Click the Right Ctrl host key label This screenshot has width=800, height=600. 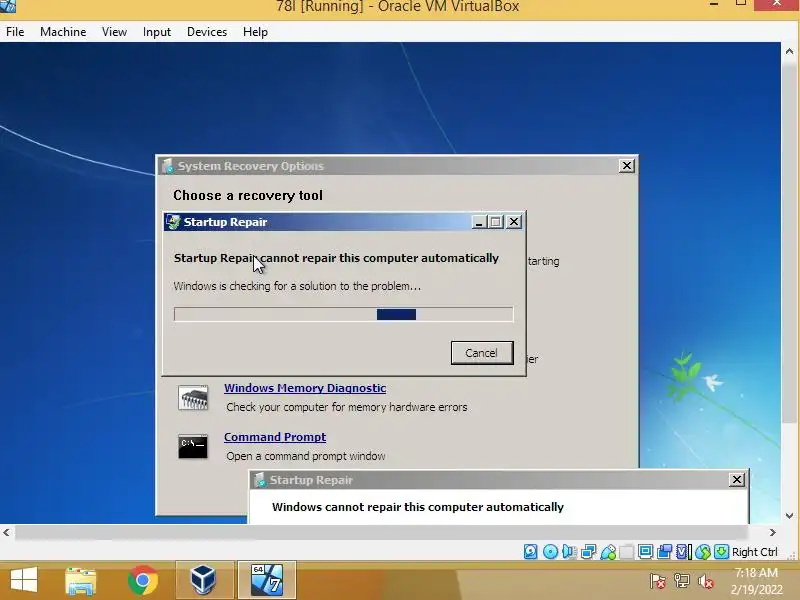755,552
